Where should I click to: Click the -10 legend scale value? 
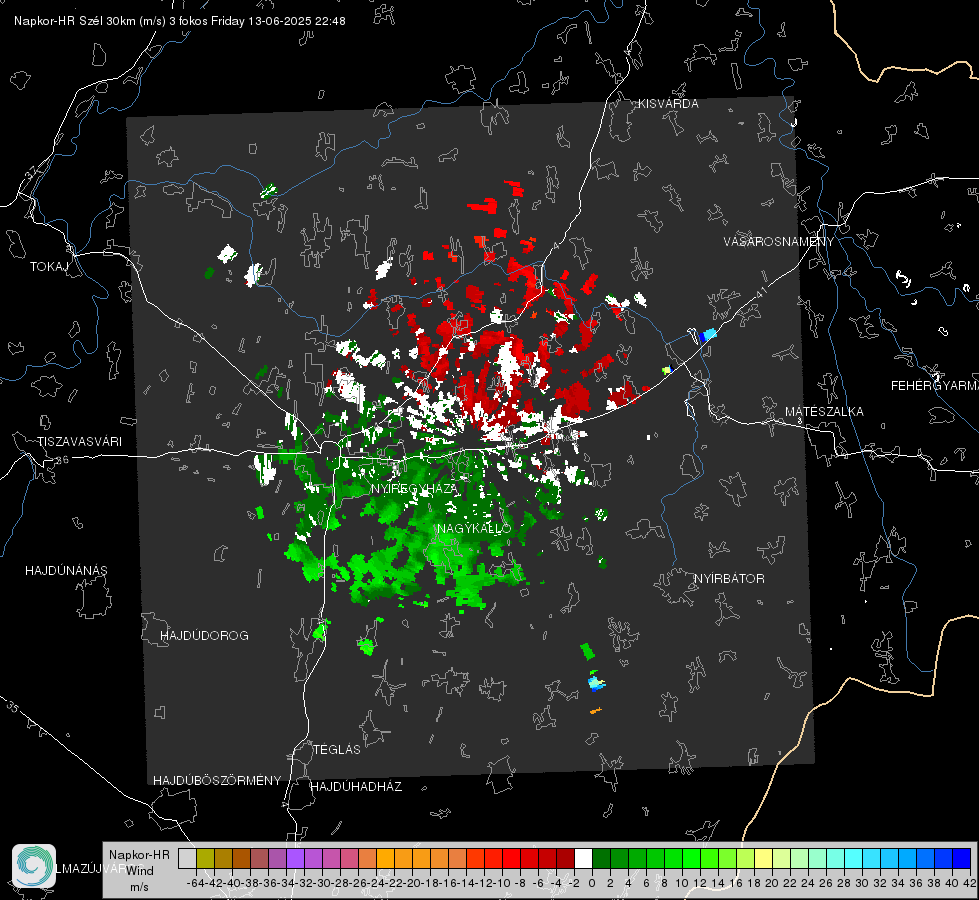[x=501, y=883]
